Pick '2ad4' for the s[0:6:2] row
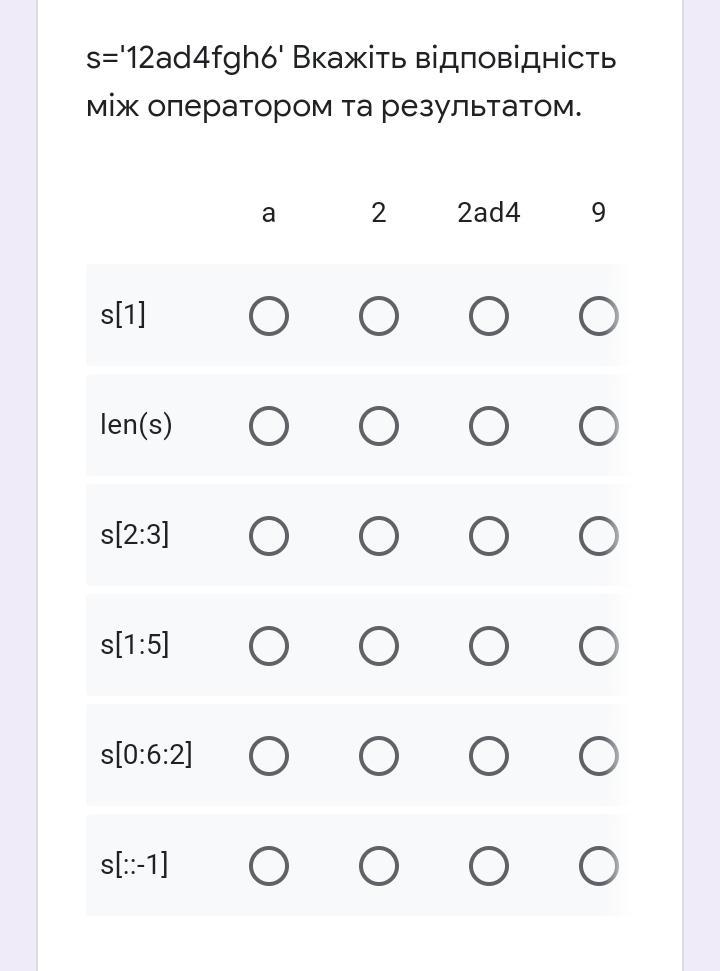 488,755
